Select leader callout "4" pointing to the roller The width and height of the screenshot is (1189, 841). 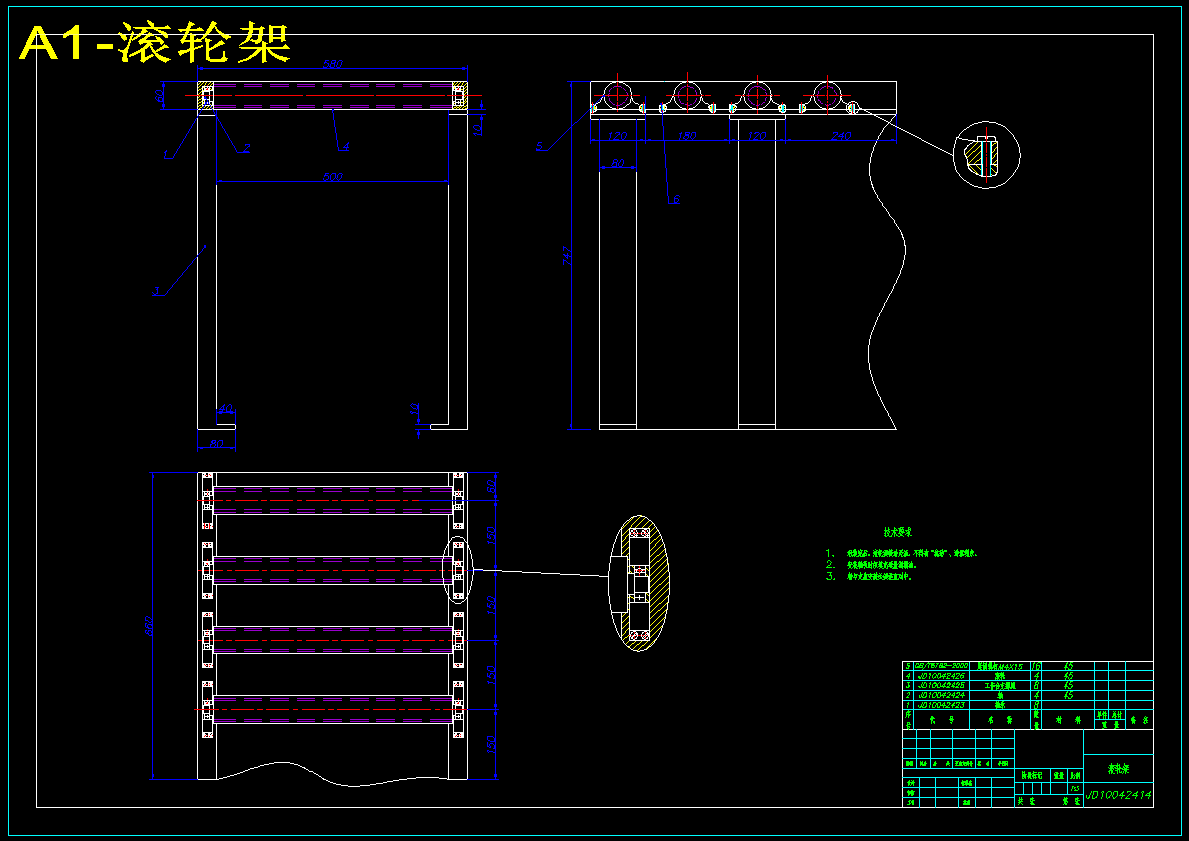(345, 146)
